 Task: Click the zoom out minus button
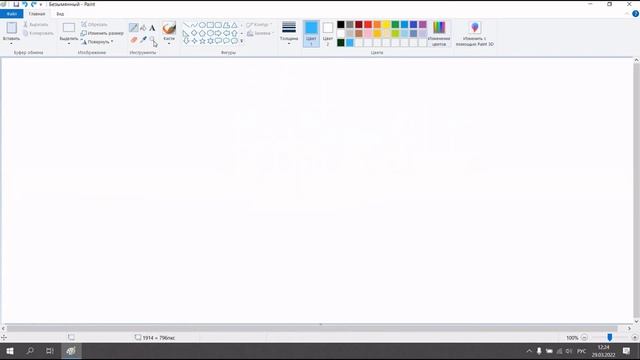point(584,338)
